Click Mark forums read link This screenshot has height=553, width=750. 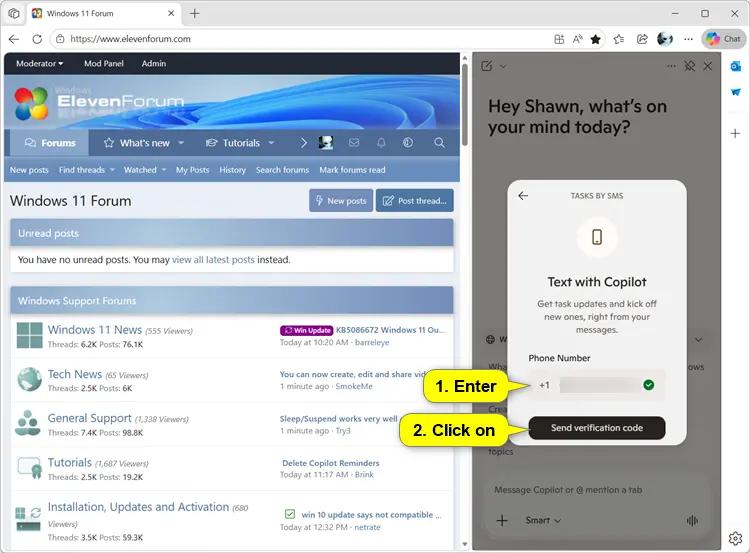pos(352,170)
